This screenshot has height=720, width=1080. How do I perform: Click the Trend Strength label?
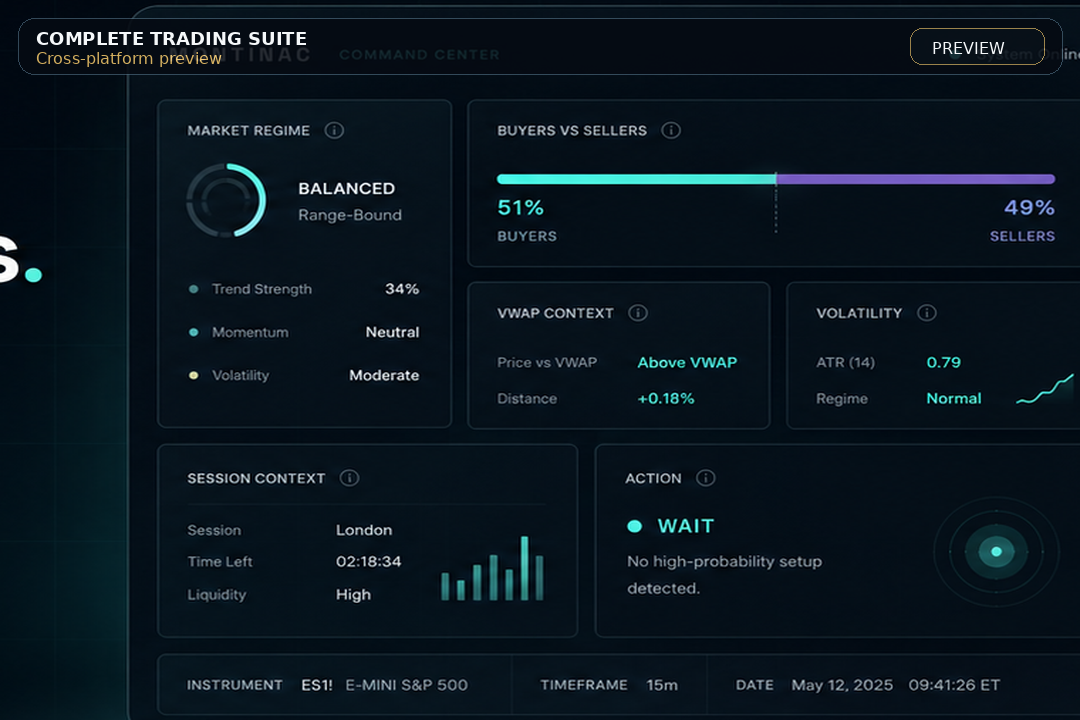262,289
